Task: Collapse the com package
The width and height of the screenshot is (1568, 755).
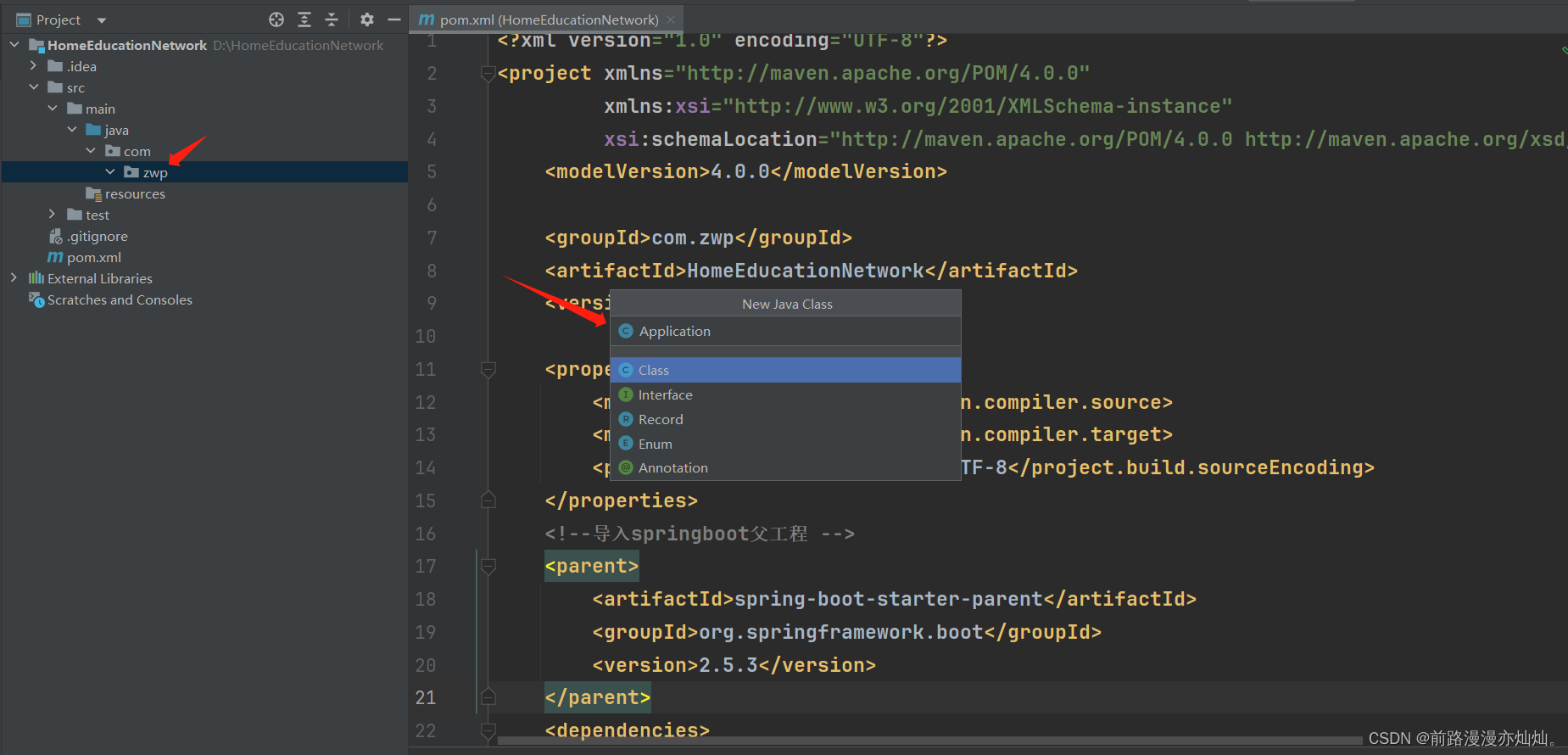Action: pyautogui.click(x=91, y=150)
